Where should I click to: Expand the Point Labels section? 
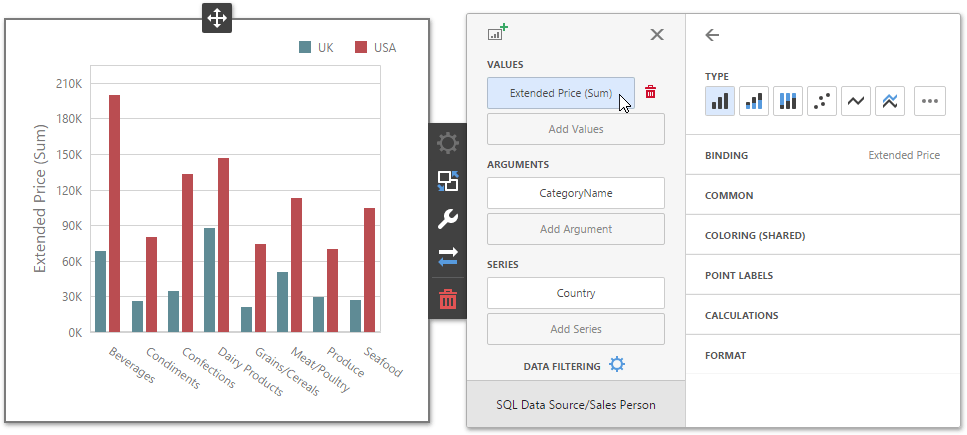825,276
